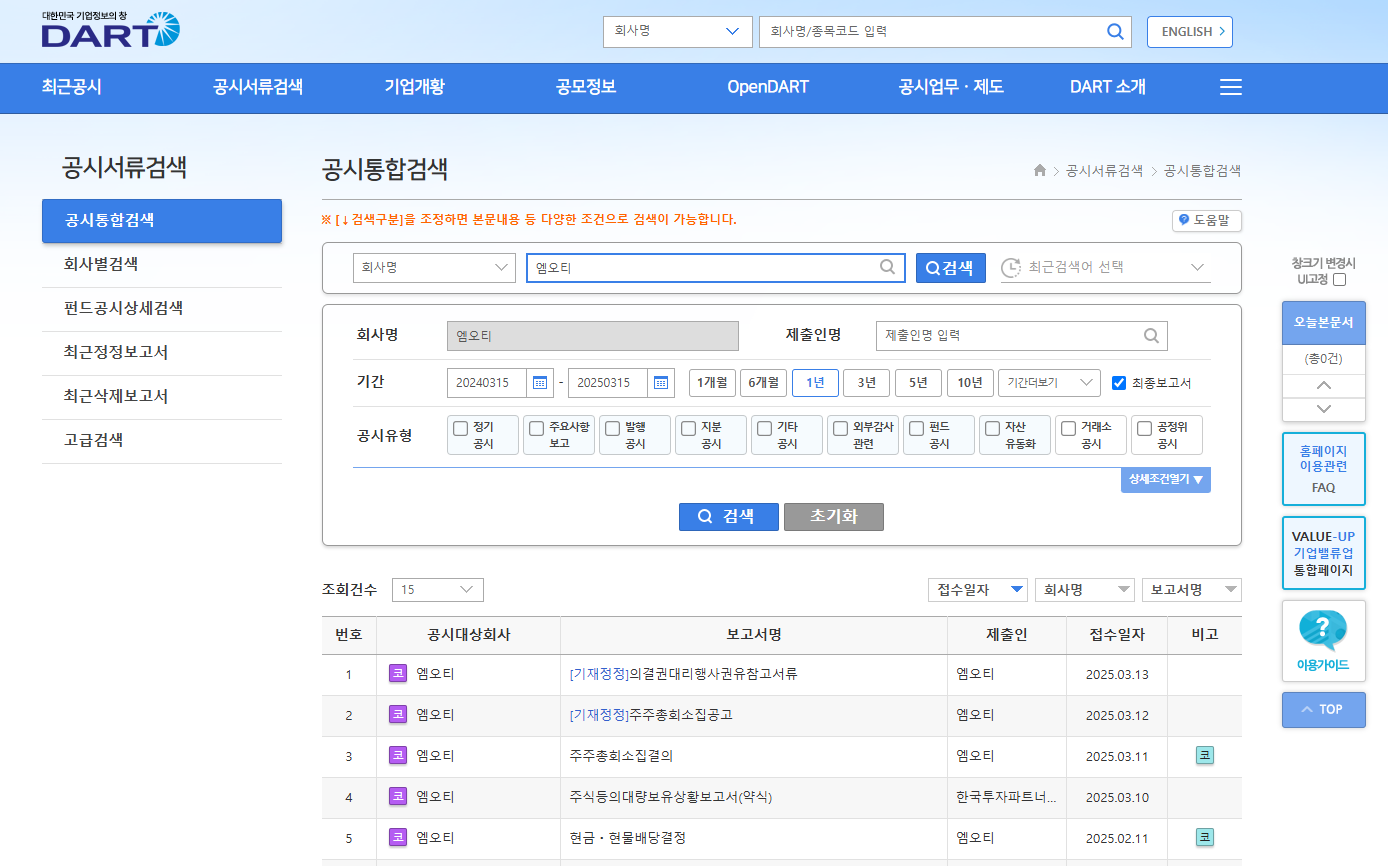Click the KOSDAQ badge icon in row 2
The width and height of the screenshot is (1388, 866).
click(x=398, y=715)
